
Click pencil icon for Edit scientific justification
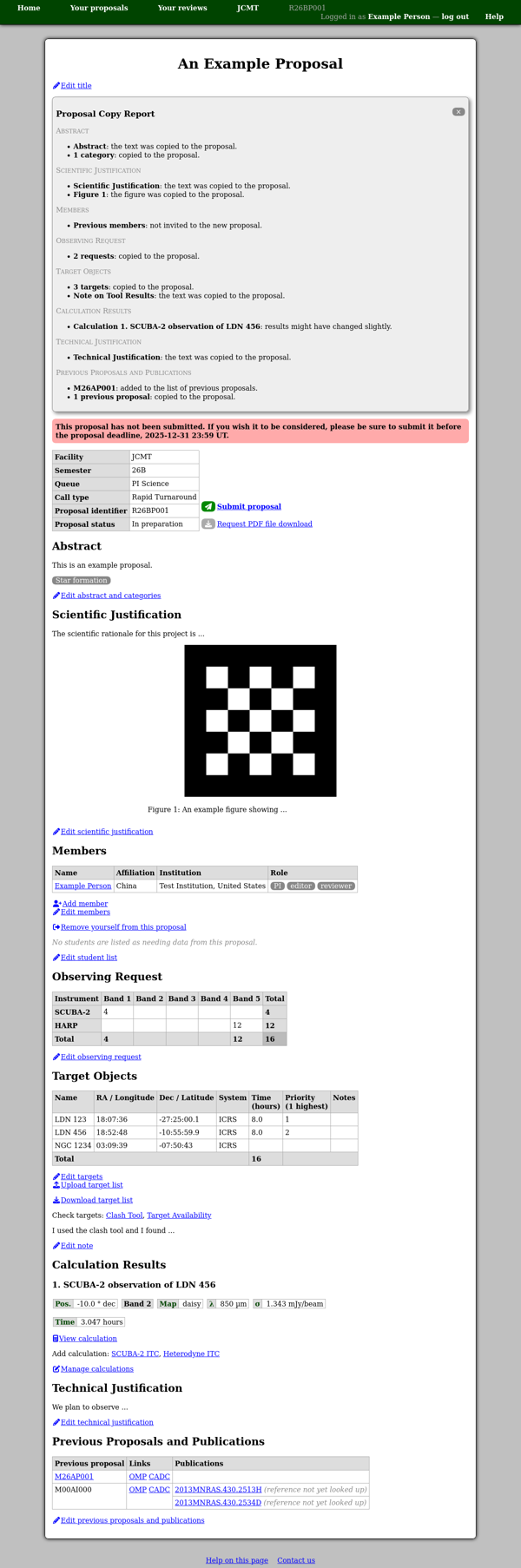coord(56,832)
